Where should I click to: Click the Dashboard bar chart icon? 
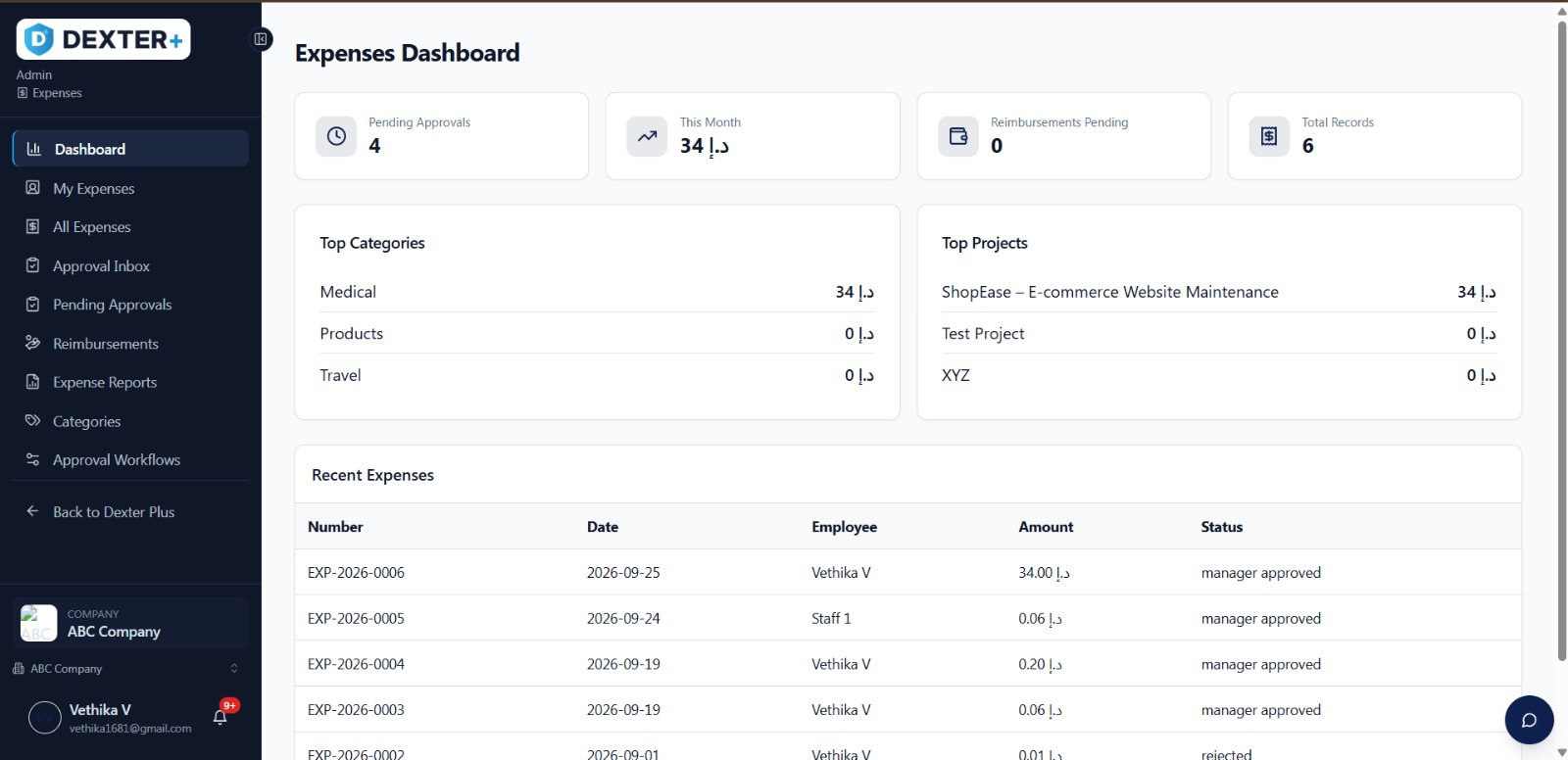[x=33, y=149]
